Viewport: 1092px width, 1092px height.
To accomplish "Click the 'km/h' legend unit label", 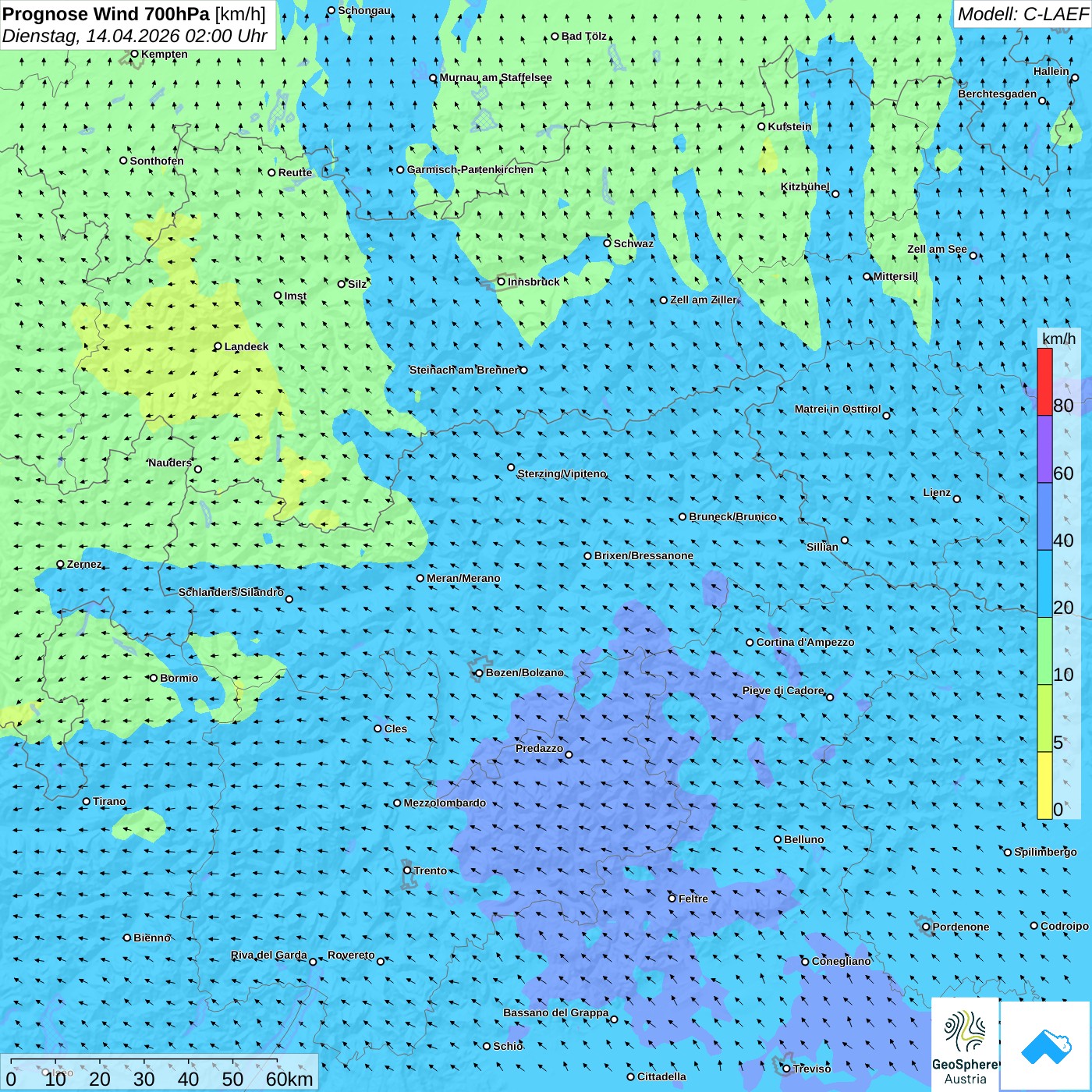I will tap(1058, 338).
